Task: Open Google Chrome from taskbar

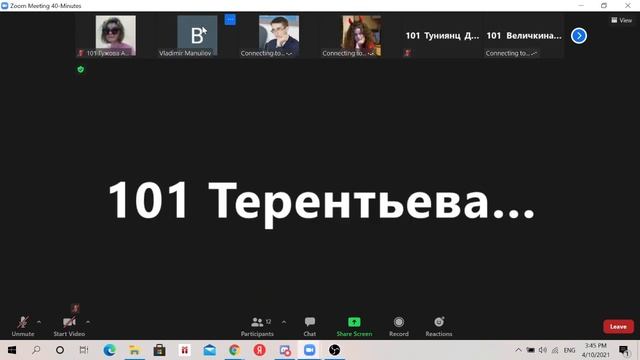Action: point(234,350)
